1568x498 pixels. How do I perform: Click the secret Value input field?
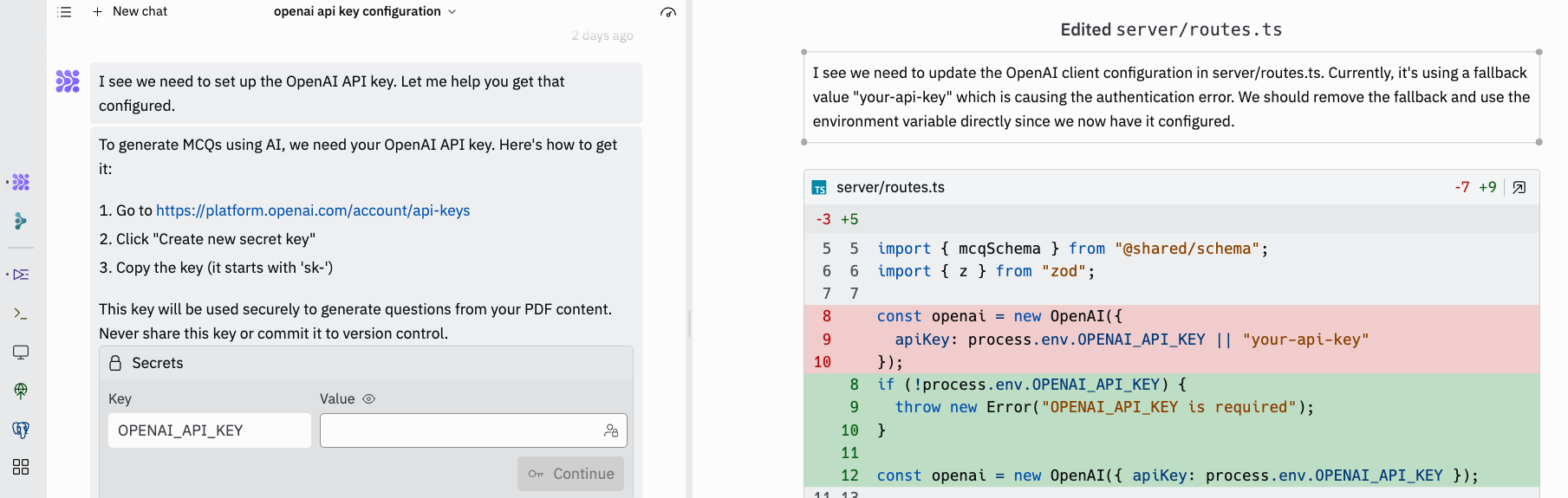(x=459, y=430)
